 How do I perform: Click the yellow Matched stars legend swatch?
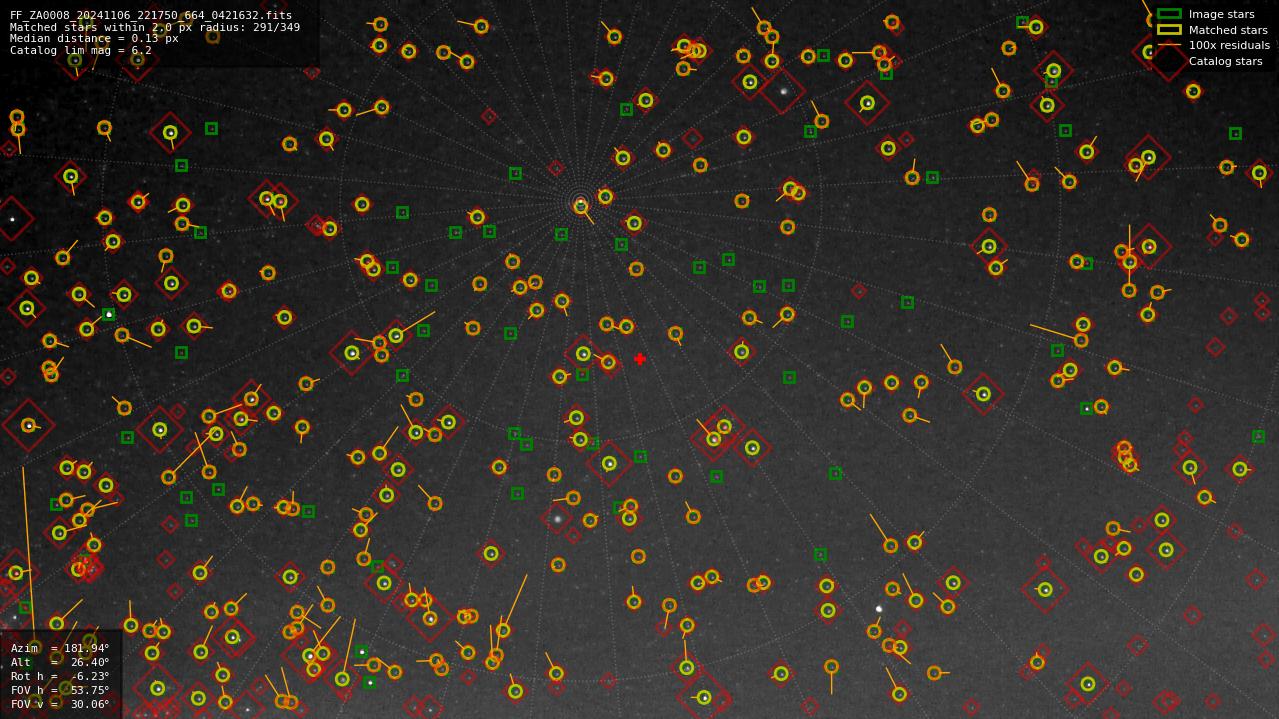coord(1169,30)
